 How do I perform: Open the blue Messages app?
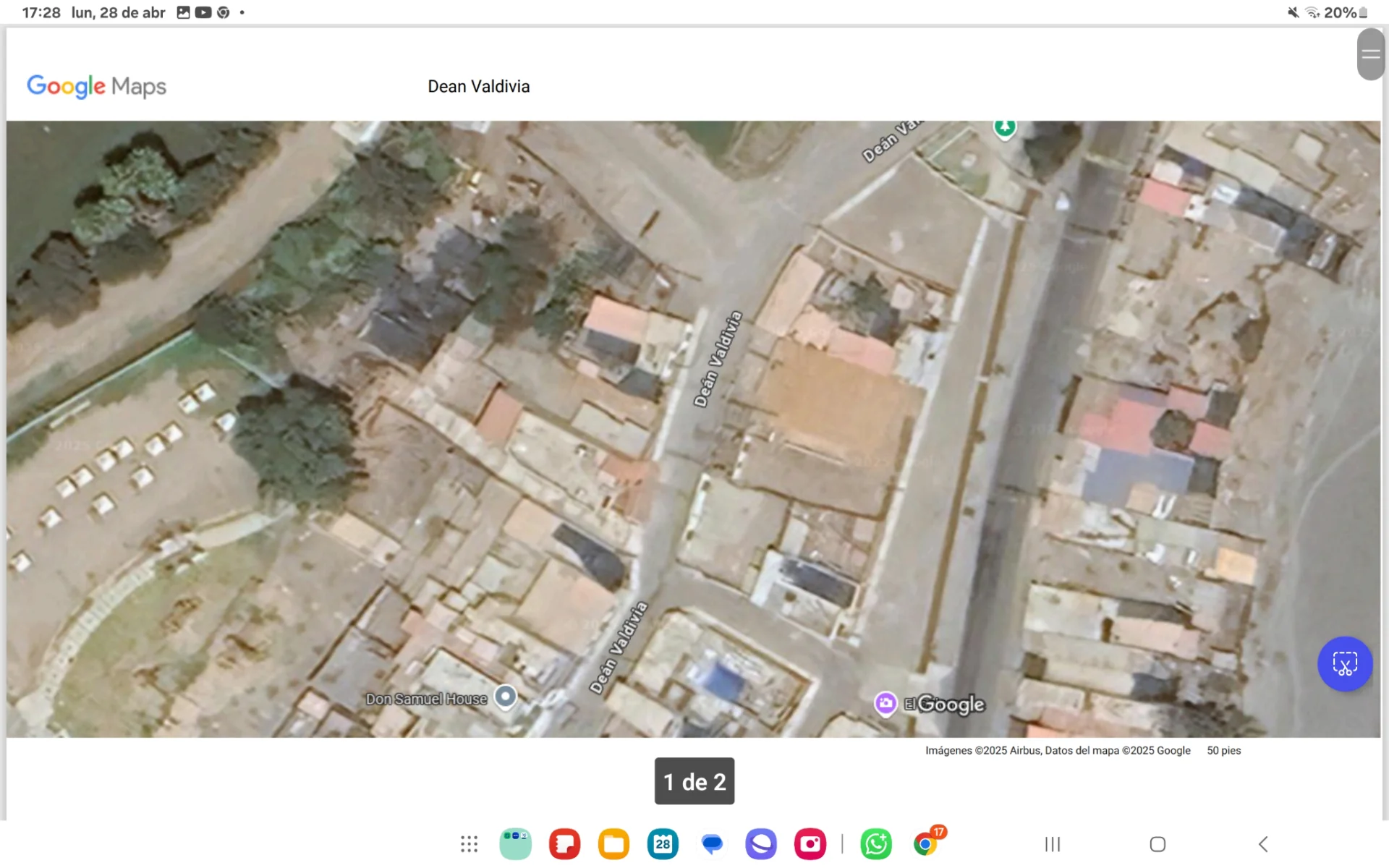[712, 844]
